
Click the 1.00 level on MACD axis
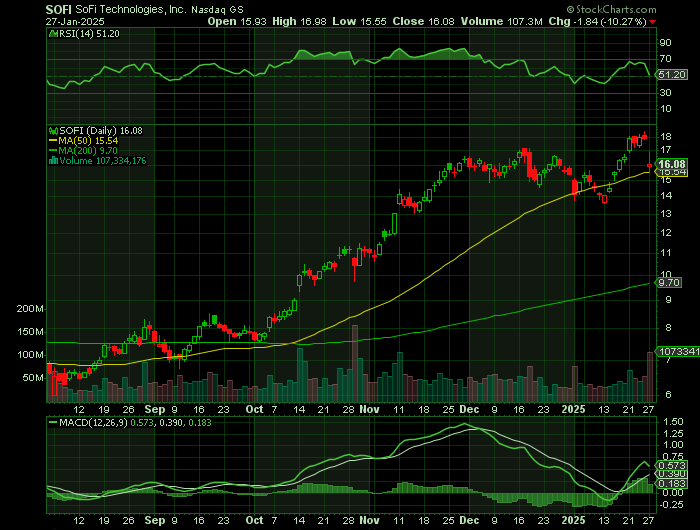coord(673,445)
